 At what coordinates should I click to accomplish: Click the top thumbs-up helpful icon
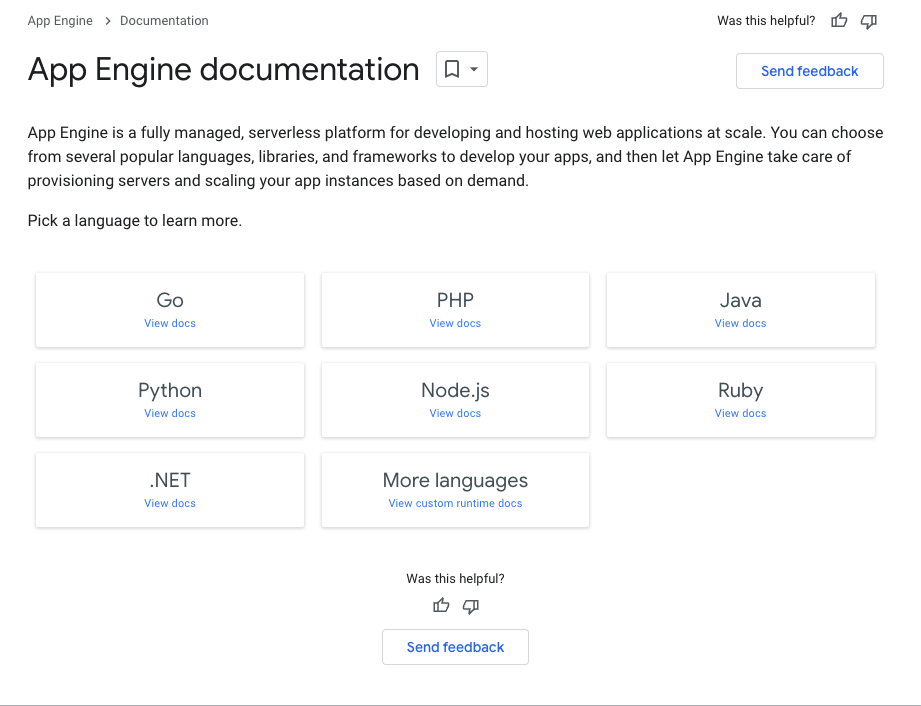click(839, 21)
